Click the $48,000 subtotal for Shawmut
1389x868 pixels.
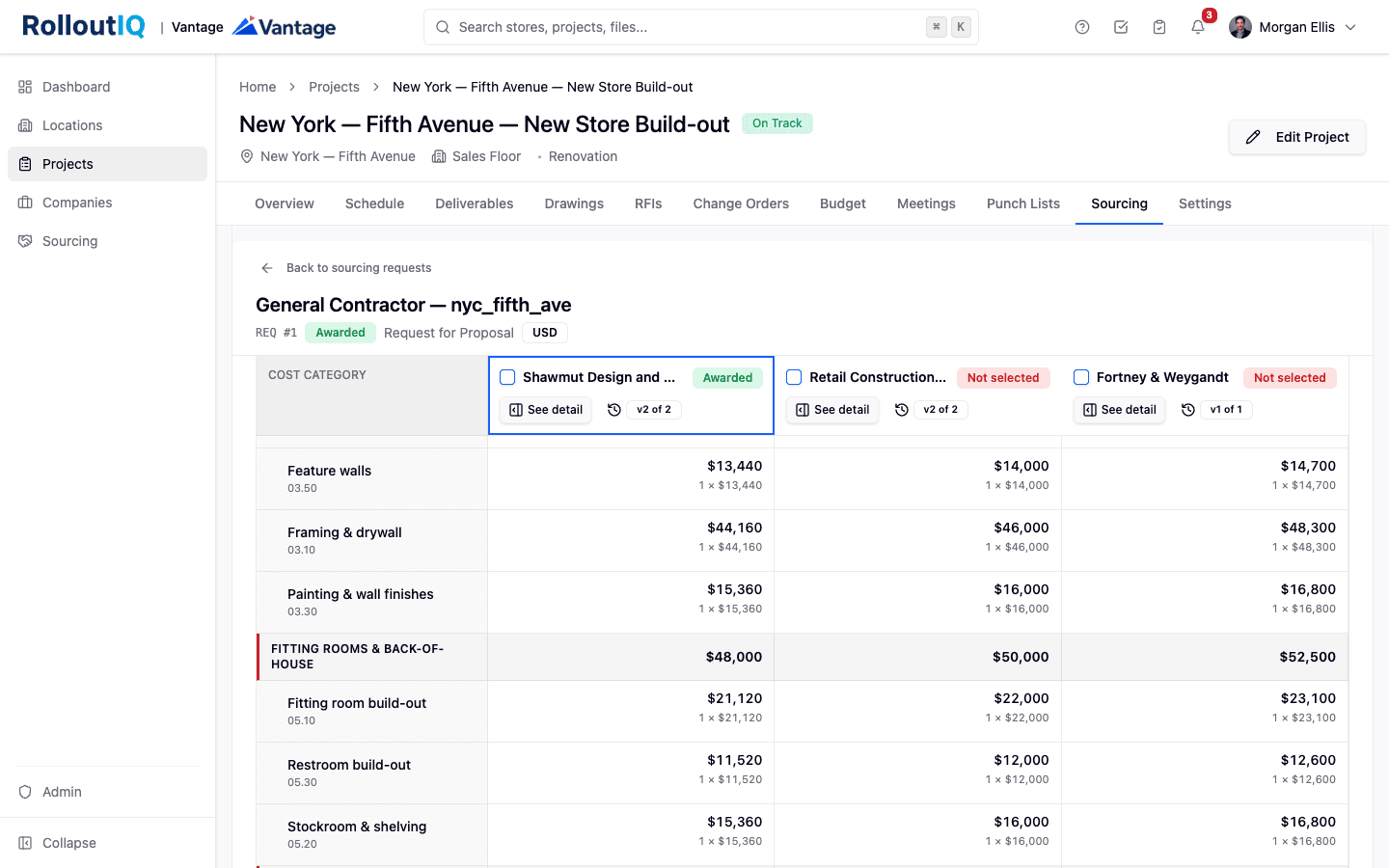734,657
